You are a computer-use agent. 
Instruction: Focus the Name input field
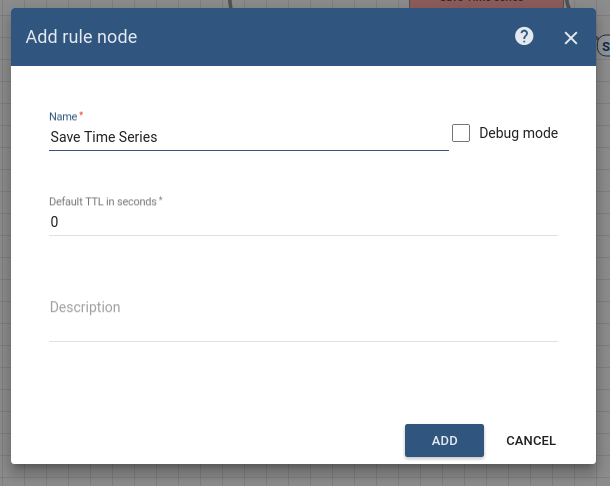tap(248, 137)
